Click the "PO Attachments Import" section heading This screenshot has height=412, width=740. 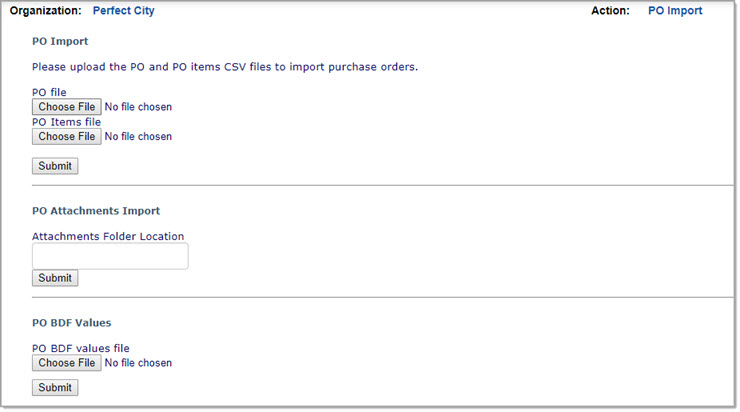[x=96, y=211]
